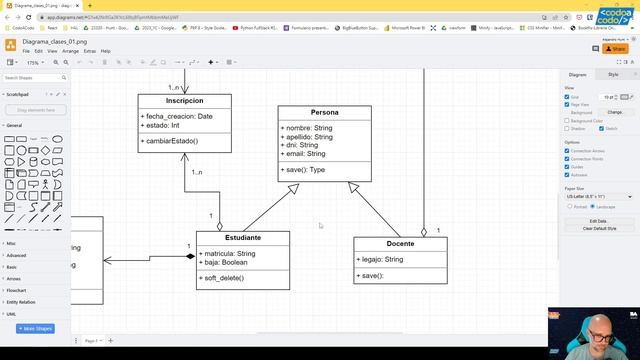Toggle the Connection Arrows checkbox

[x=567, y=151]
